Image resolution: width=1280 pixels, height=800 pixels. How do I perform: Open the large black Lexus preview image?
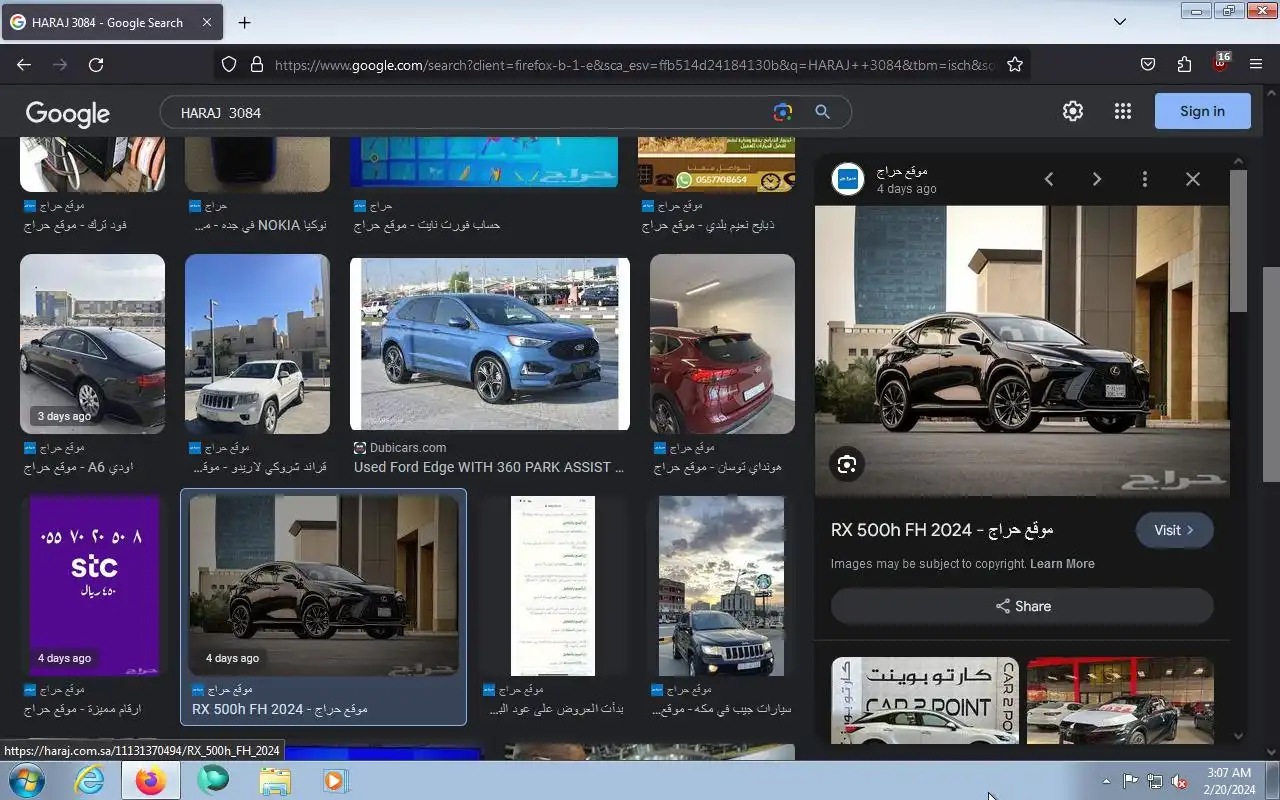[x=1022, y=351]
